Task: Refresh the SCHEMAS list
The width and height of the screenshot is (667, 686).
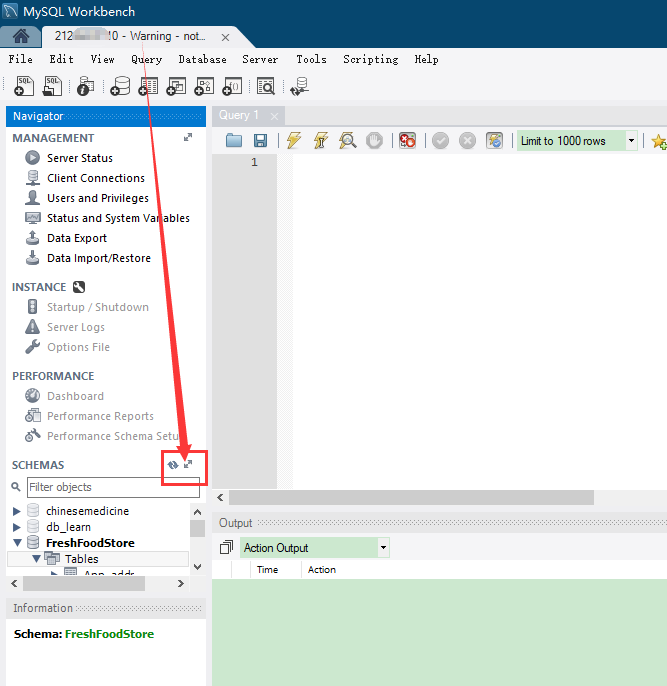Action: (173, 465)
